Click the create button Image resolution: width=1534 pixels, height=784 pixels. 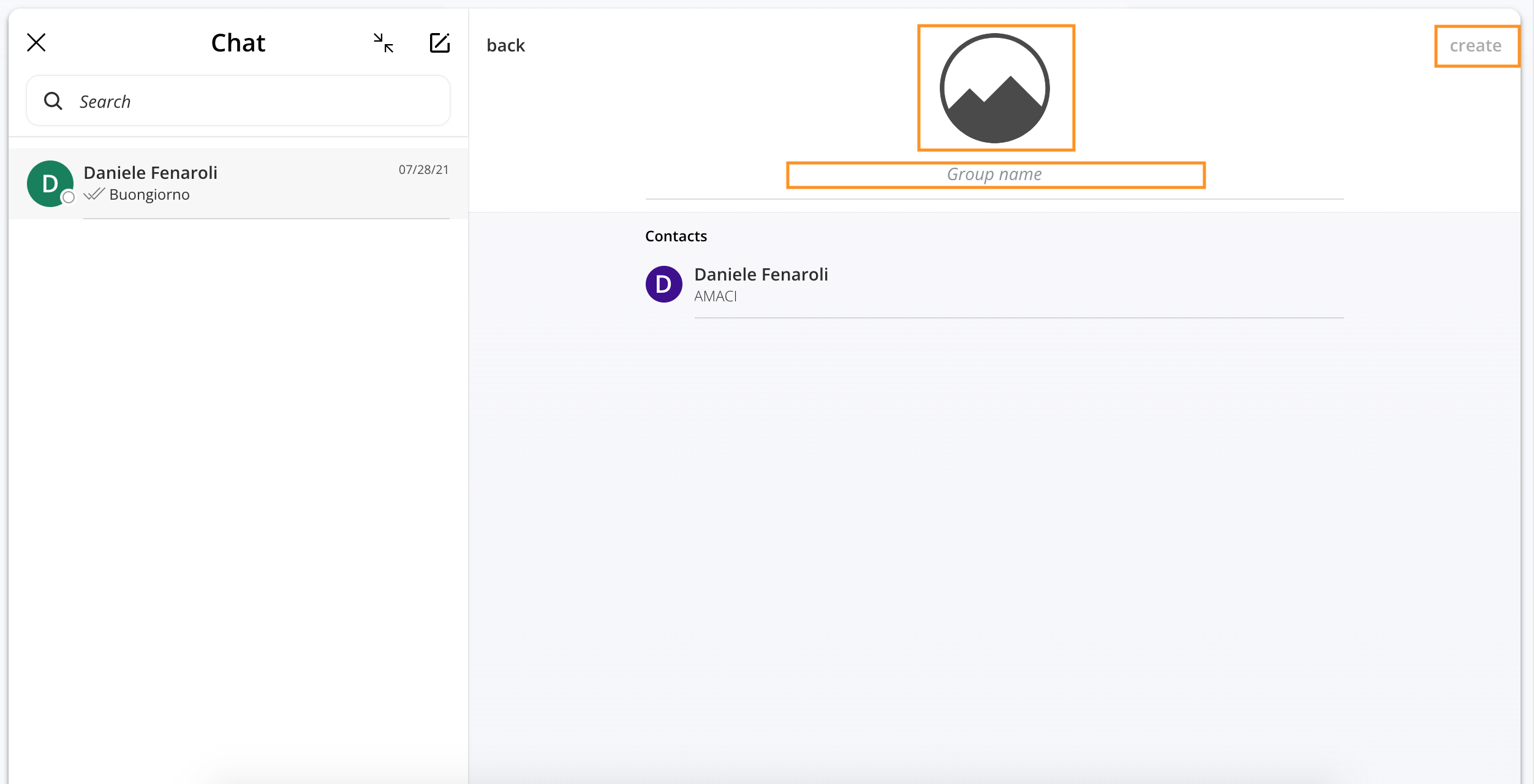click(1475, 45)
